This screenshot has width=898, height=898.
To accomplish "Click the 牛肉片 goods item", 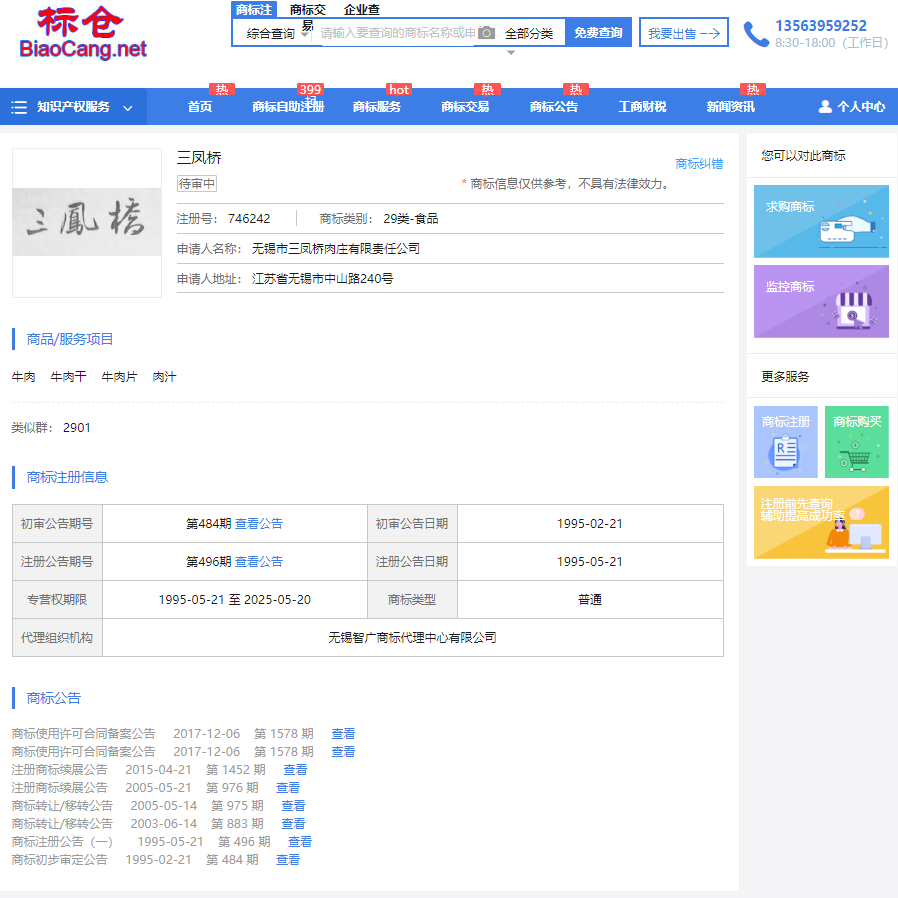I will click(x=119, y=377).
